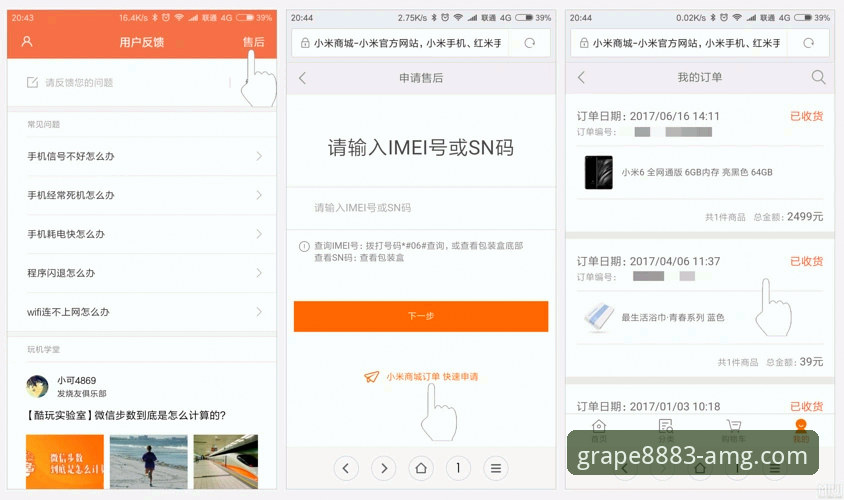This screenshot has width=844, height=500.
Task: Open the order dated 2017/04/06 11:37
Action: pyautogui.click(x=648, y=261)
